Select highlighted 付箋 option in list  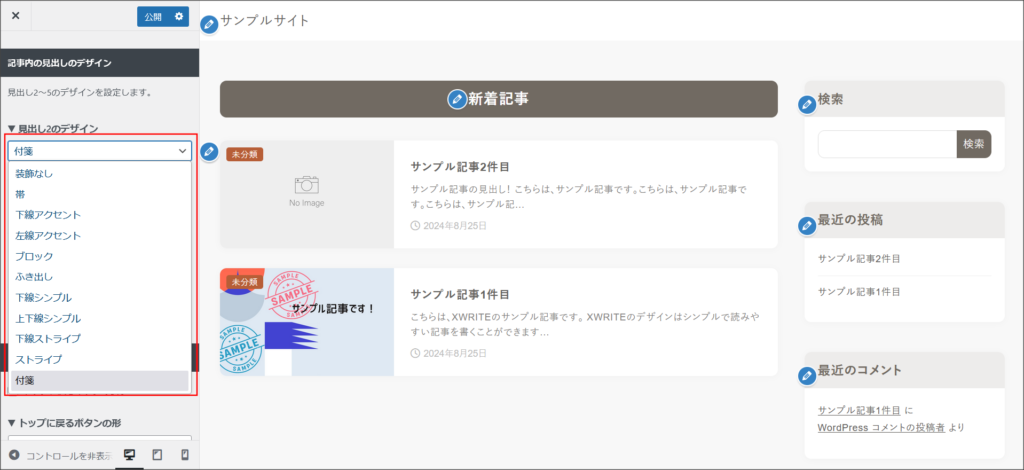point(99,381)
